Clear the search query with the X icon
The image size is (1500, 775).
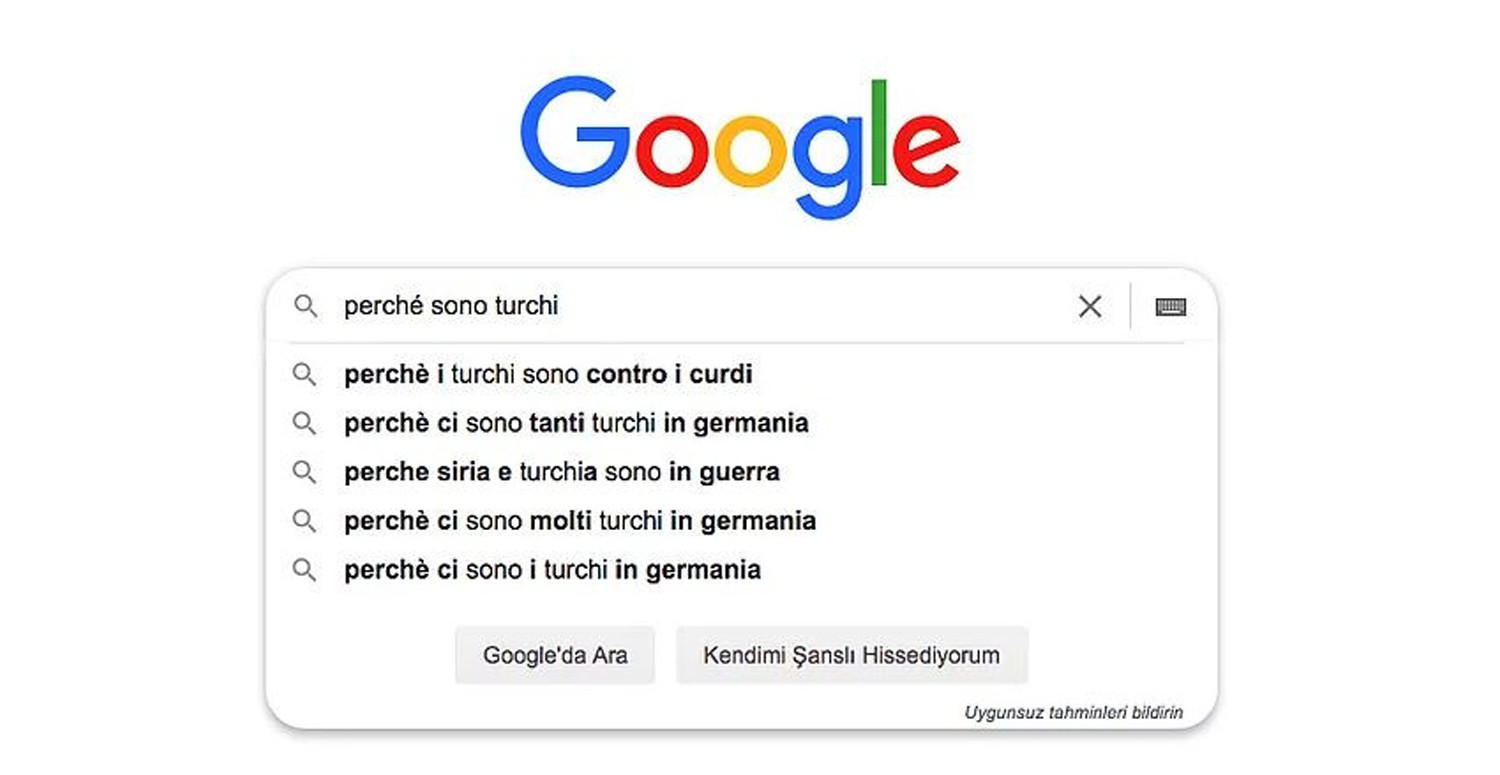pyautogui.click(x=1090, y=306)
